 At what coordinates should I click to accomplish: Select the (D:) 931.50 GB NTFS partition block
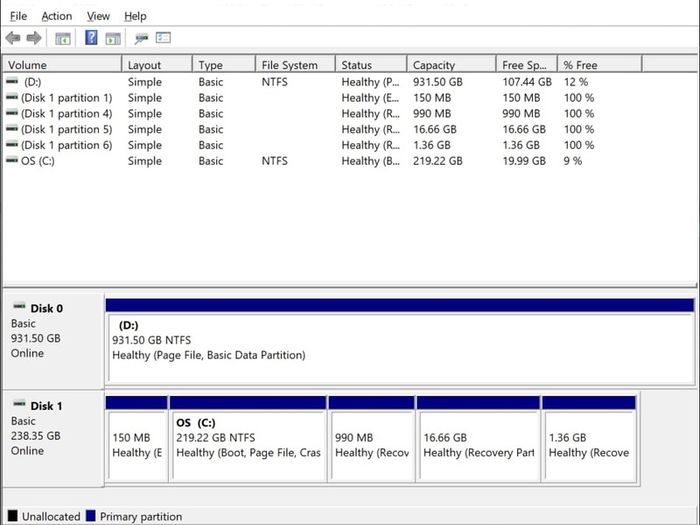400,342
